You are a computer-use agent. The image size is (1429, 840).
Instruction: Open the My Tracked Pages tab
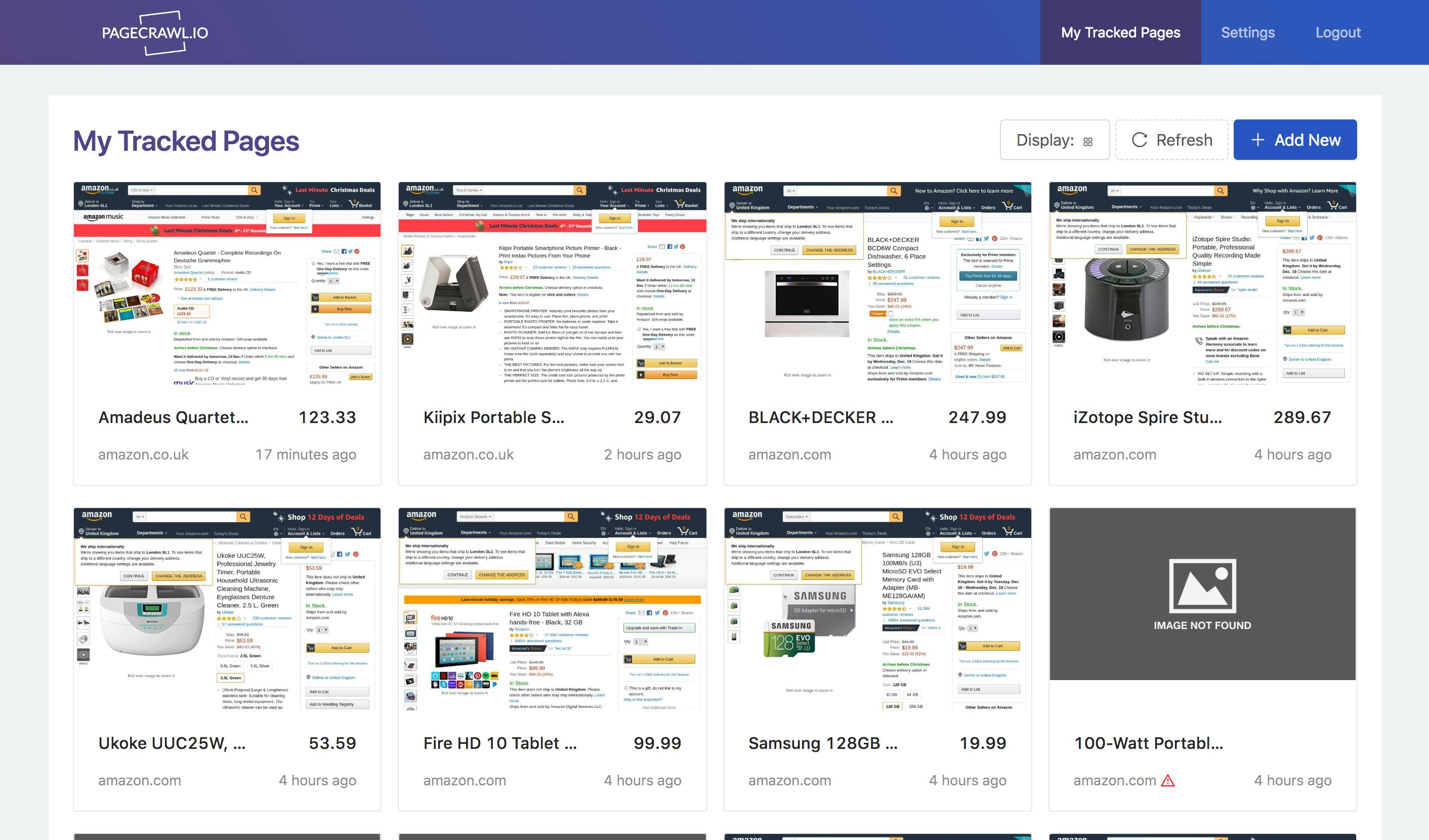[x=1120, y=32]
